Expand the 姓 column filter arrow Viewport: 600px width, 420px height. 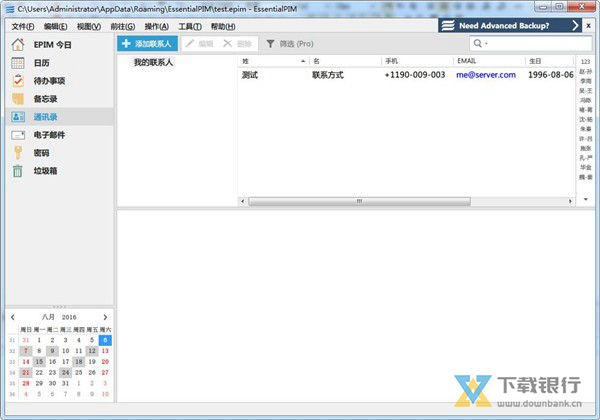pyautogui.click(x=301, y=62)
